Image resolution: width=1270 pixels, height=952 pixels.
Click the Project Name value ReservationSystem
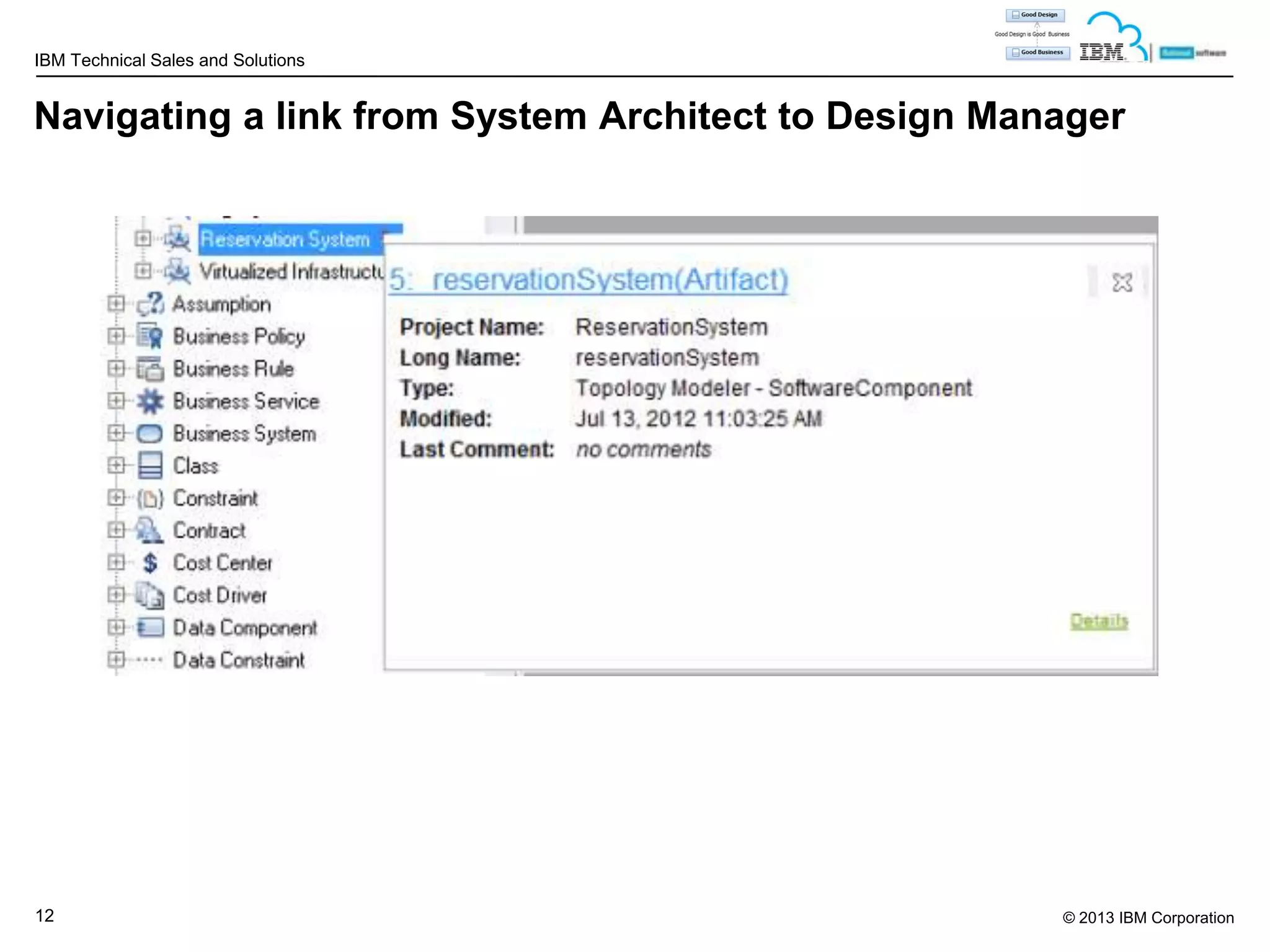pyautogui.click(x=672, y=327)
